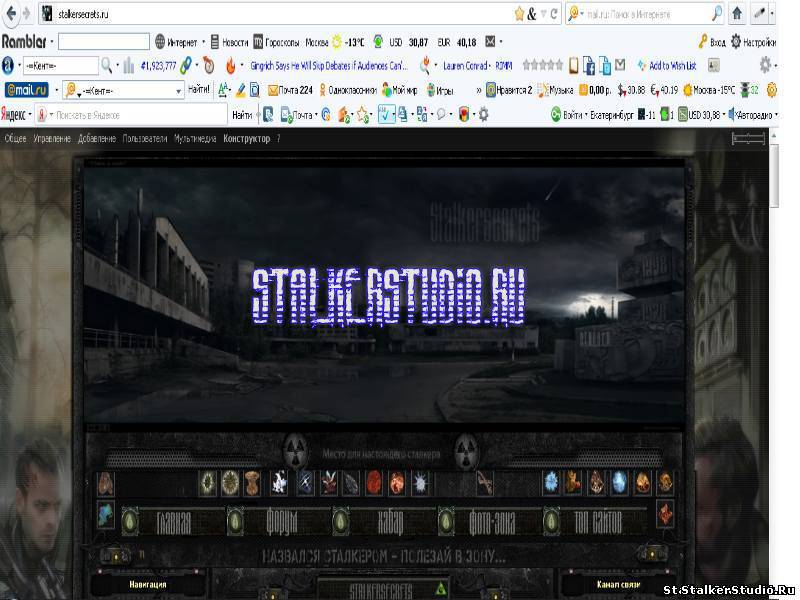
Task: Open the Новости link on Rambler toolbar
Action: pos(230,42)
